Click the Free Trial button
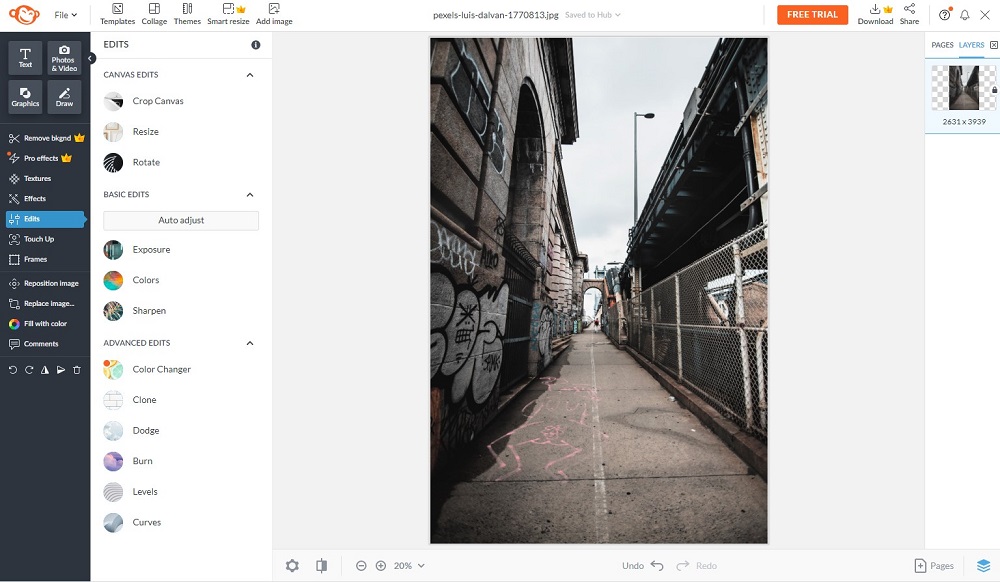1000x582 pixels. pyautogui.click(x=812, y=14)
